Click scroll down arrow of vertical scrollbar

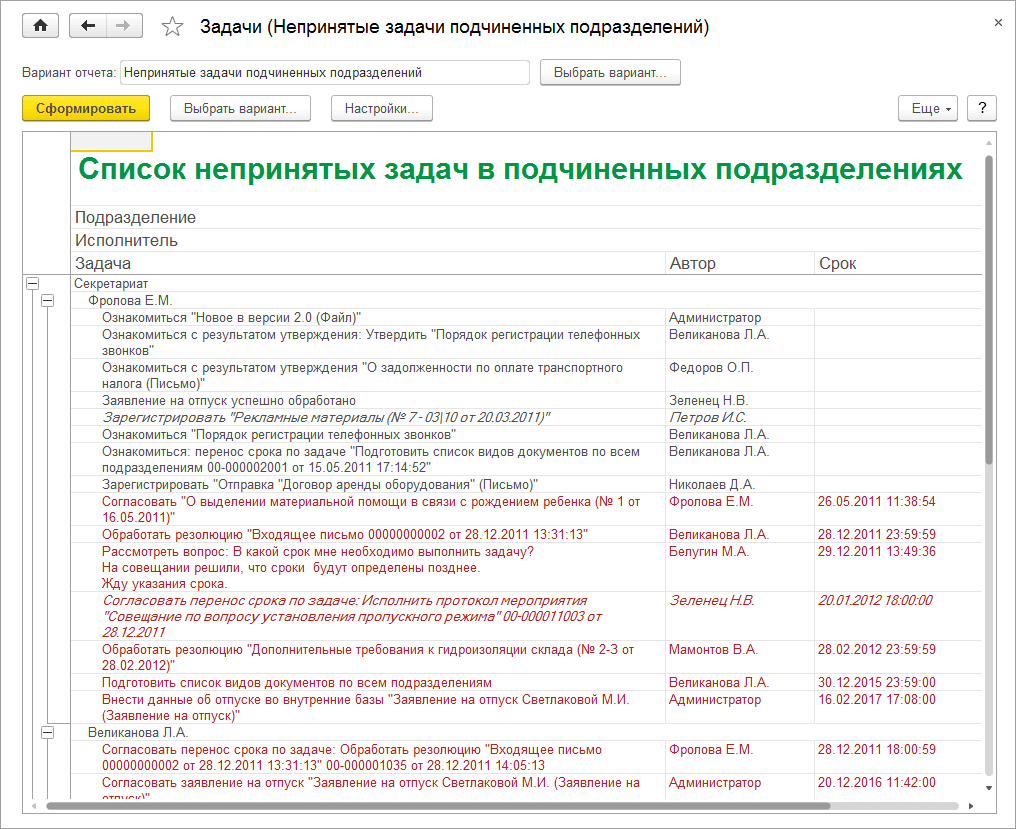[x=989, y=788]
